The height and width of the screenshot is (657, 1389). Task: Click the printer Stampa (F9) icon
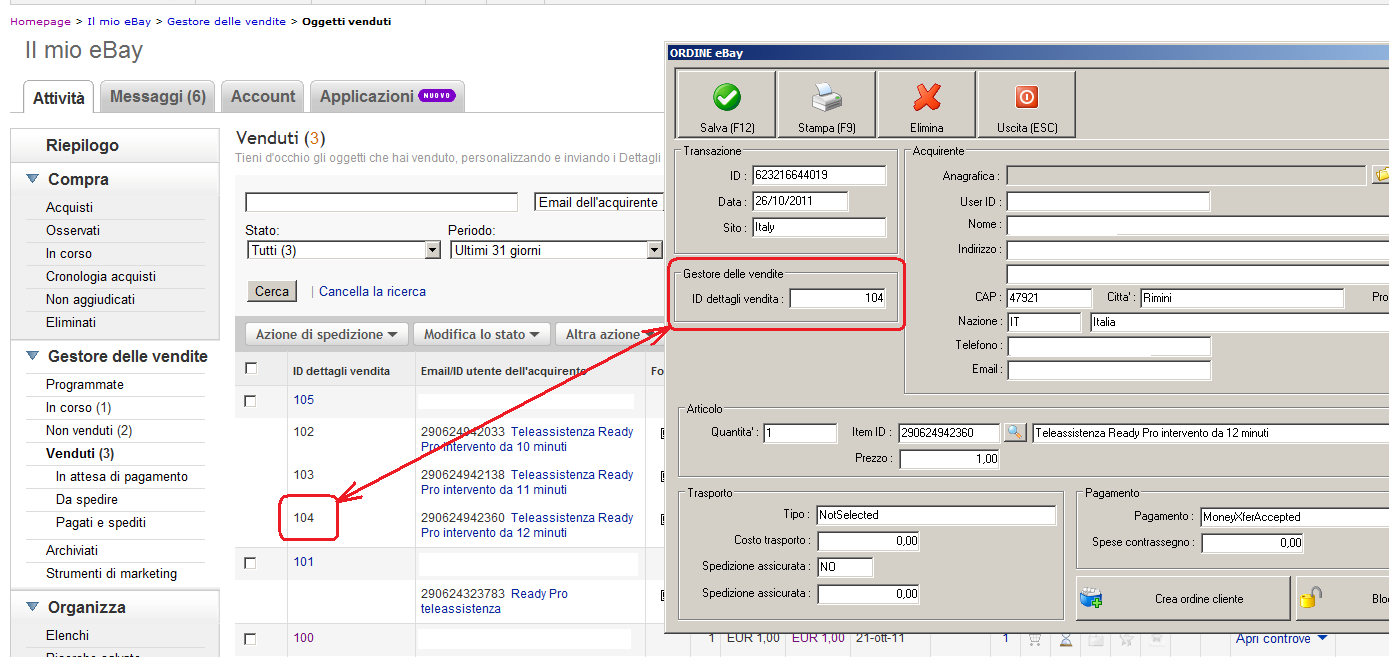[x=826, y=97]
